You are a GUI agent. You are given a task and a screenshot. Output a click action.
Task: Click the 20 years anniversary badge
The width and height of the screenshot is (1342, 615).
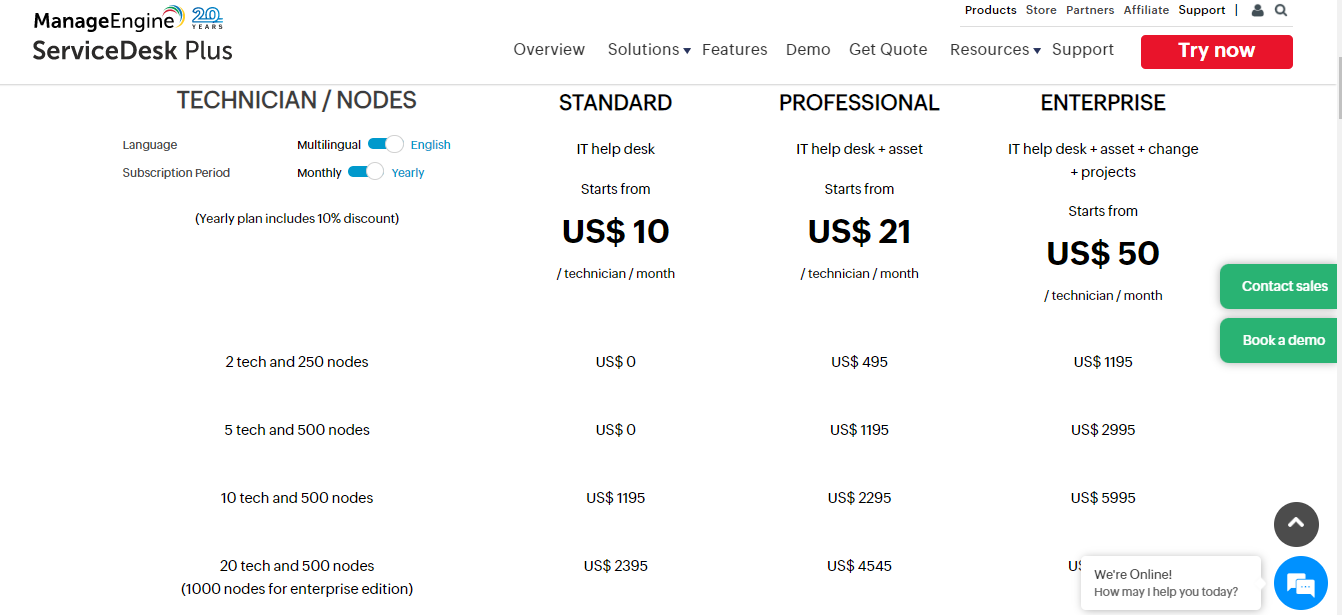click(207, 17)
